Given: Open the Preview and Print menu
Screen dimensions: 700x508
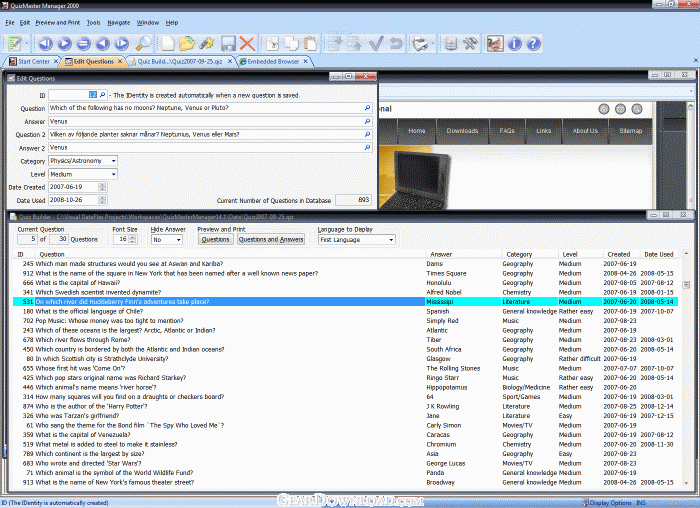Looking at the screenshot, I should tap(58, 21).
